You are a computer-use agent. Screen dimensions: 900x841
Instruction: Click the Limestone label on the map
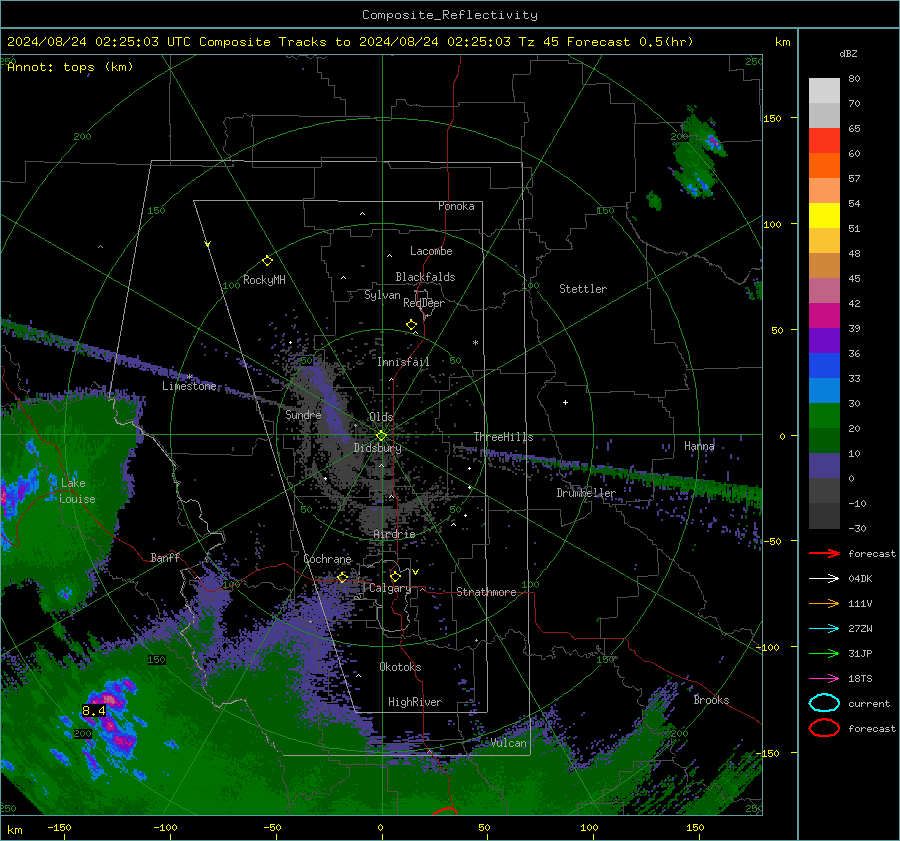point(189,386)
